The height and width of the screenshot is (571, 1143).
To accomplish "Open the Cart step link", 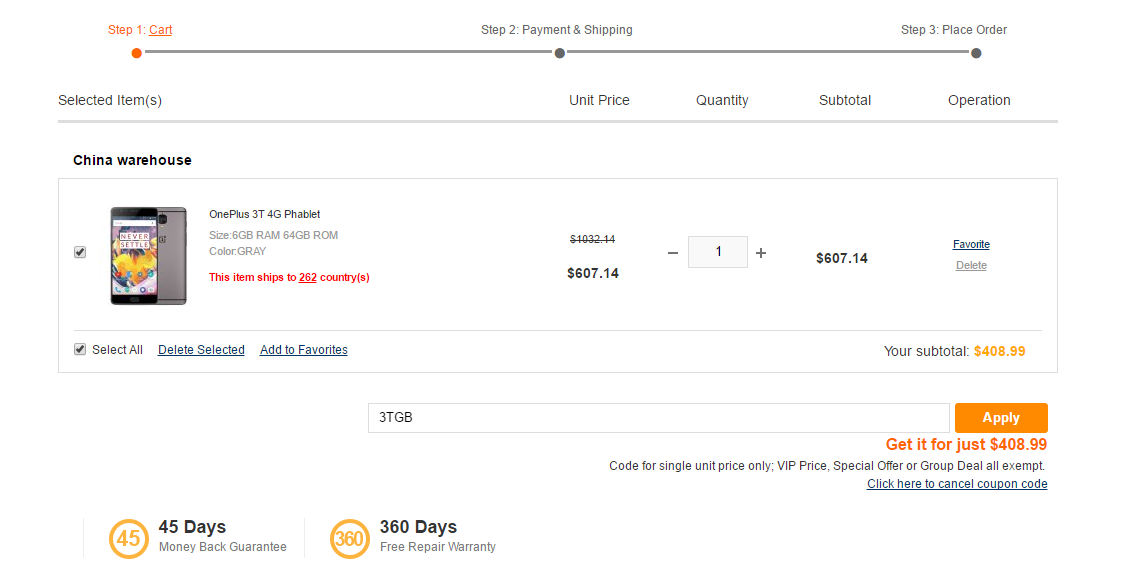I will [160, 30].
